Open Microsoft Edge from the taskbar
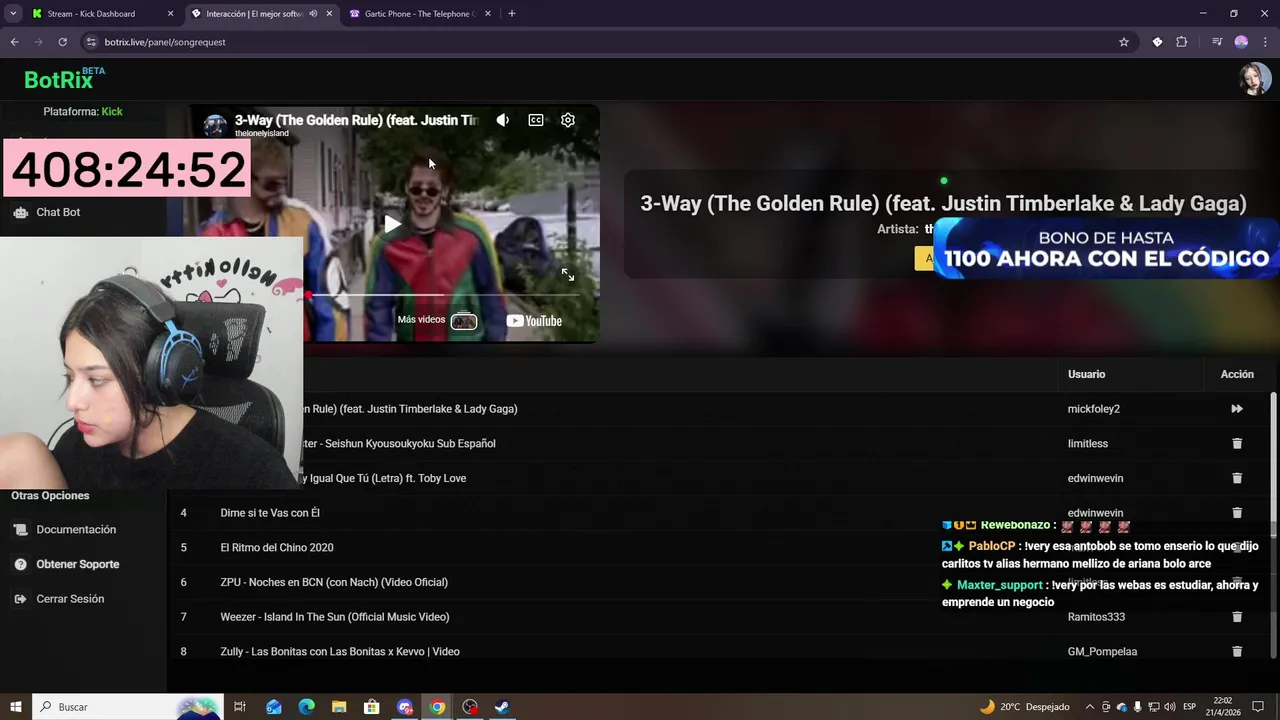Screen dimensions: 1280x720 pos(306,707)
